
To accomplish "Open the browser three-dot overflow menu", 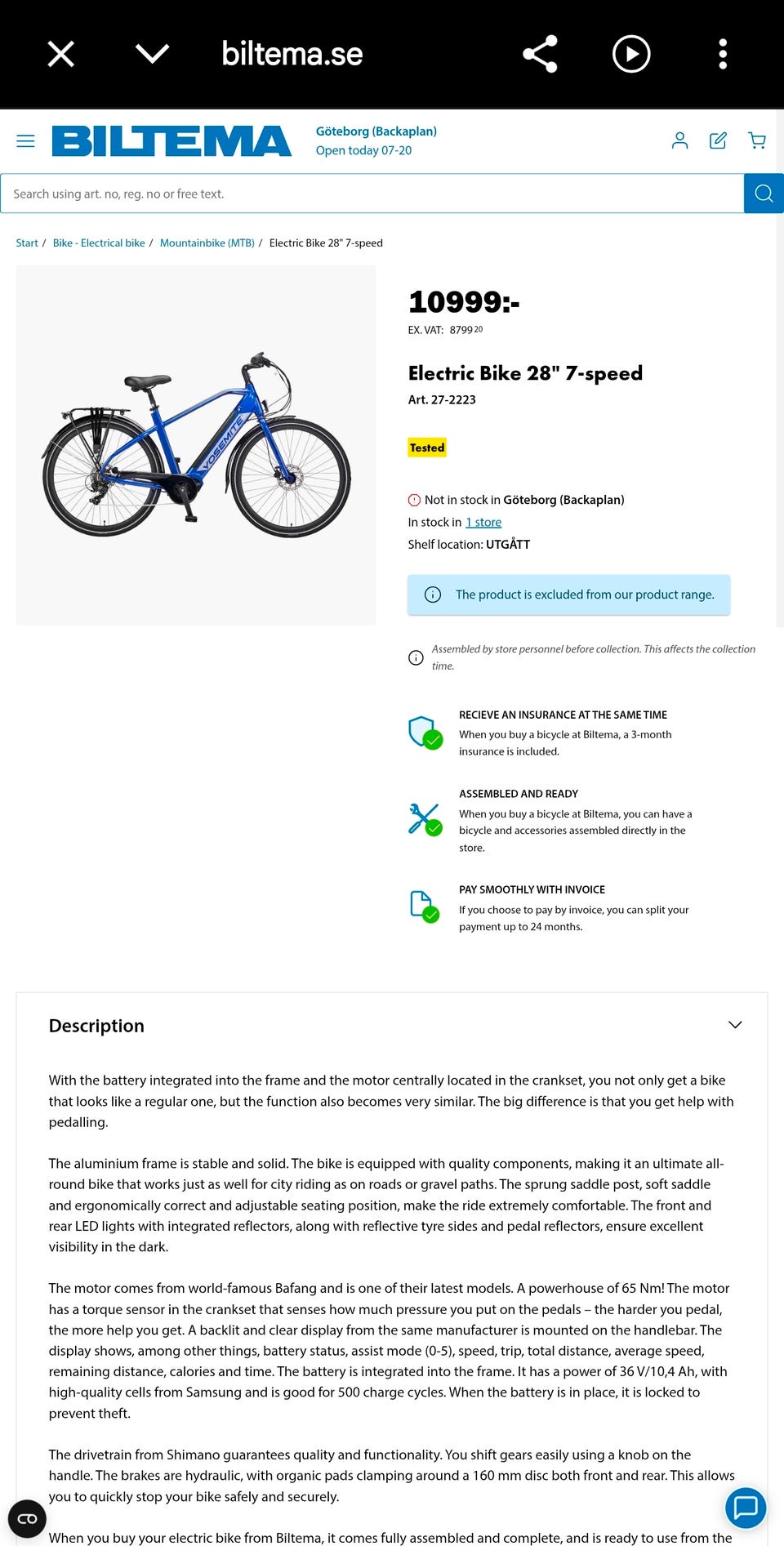I will (723, 54).
